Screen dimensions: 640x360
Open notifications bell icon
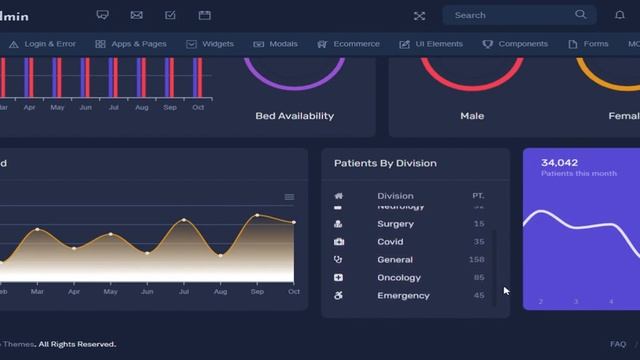pos(620,15)
